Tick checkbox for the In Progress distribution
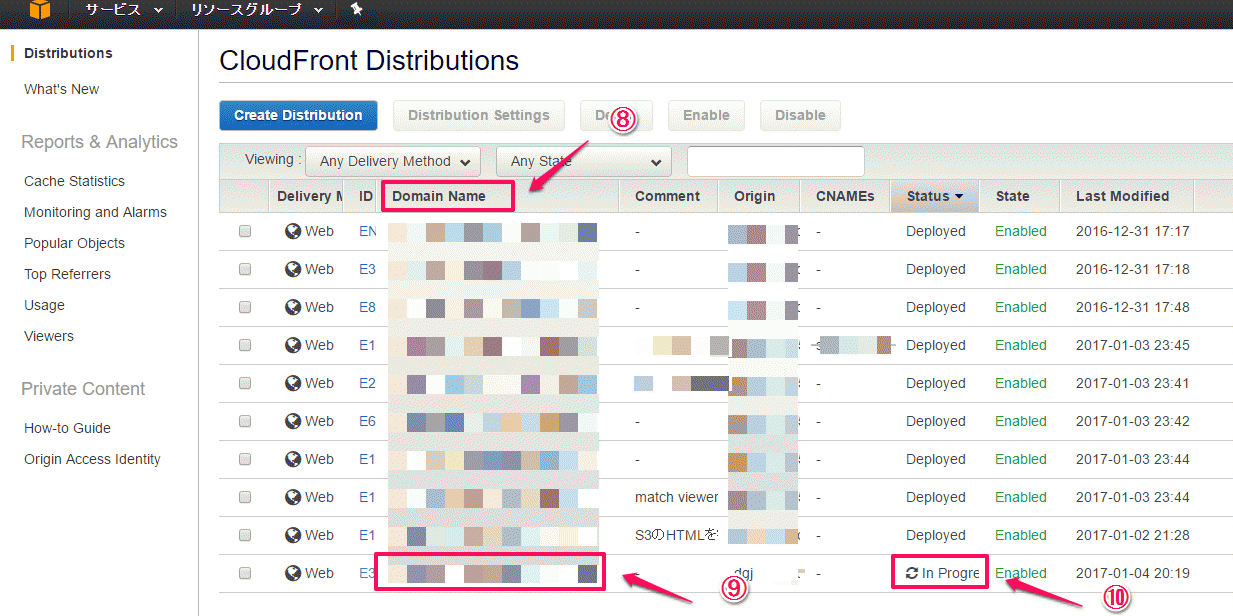Viewport: 1233px width, 616px height. (x=245, y=573)
